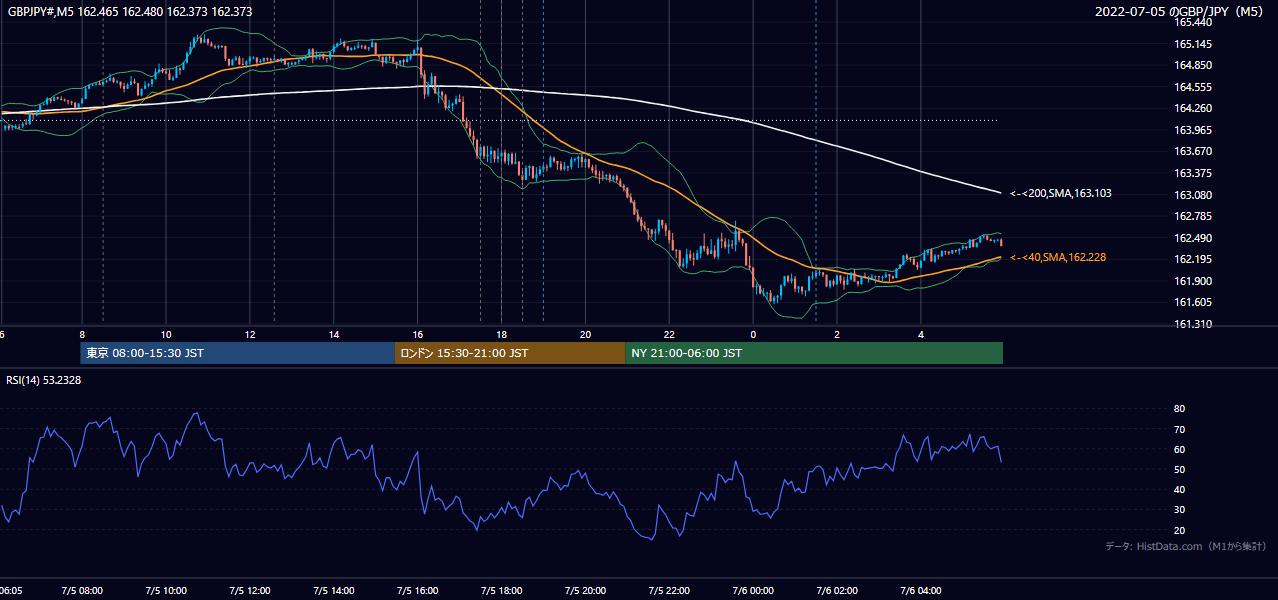Click the RSI axis value 20
Screen dimensions: 1278x600
[1179, 530]
